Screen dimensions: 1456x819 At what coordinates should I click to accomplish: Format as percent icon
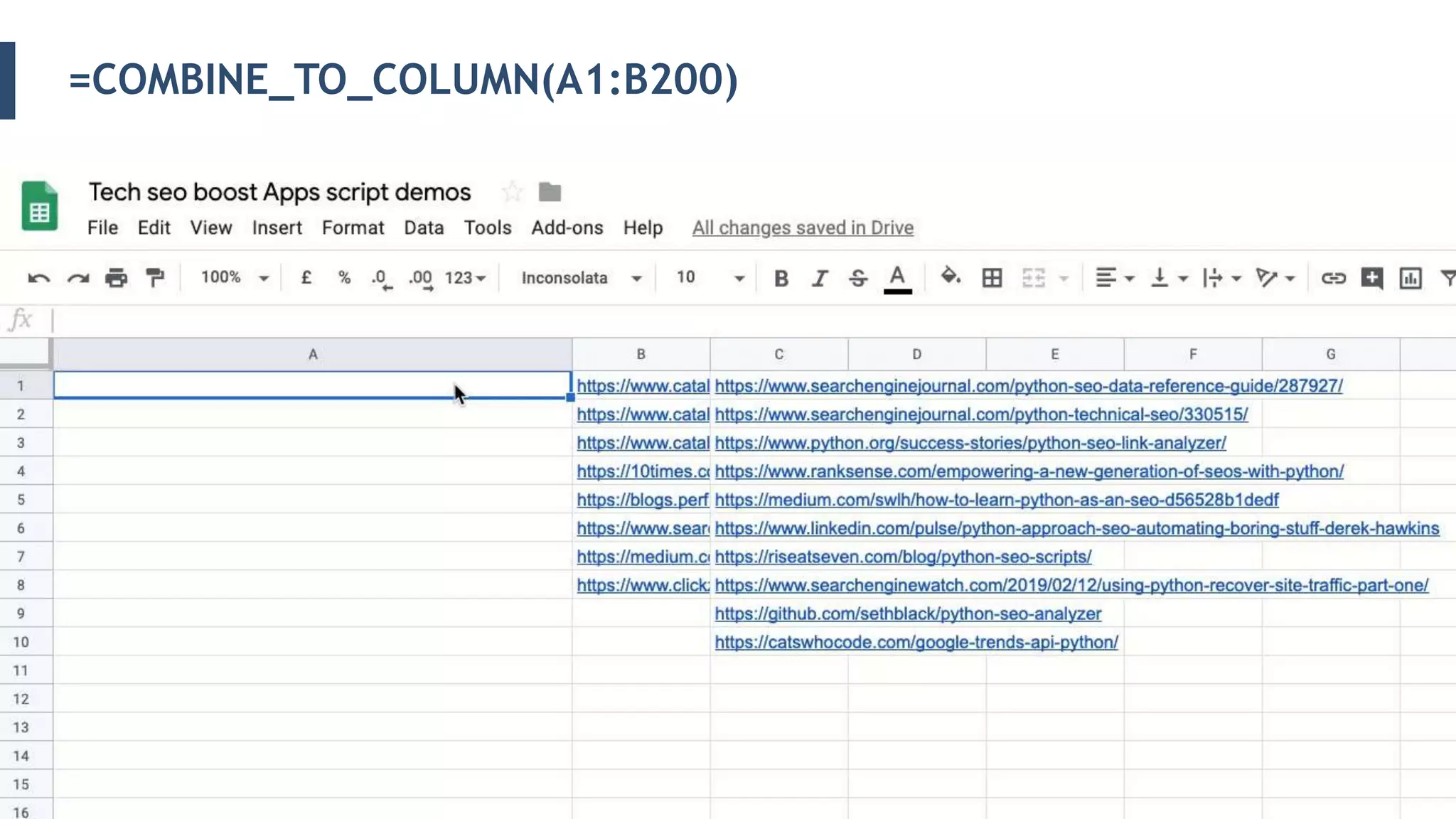(x=345, y=277)
